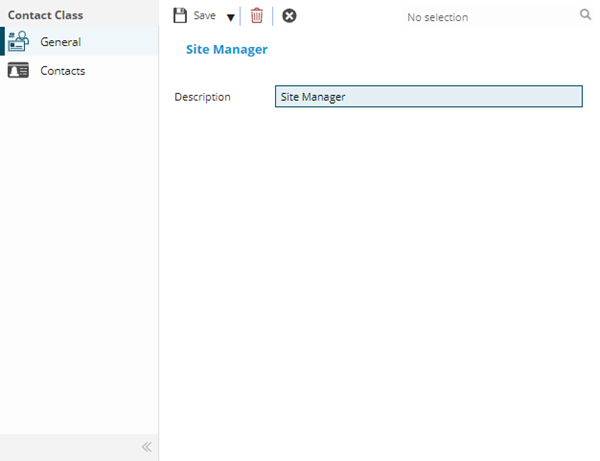Viewport: 600px width, 461px height.
Task: Collapse sidebar with double chevron icon
Action: click(x=146, y=447)
